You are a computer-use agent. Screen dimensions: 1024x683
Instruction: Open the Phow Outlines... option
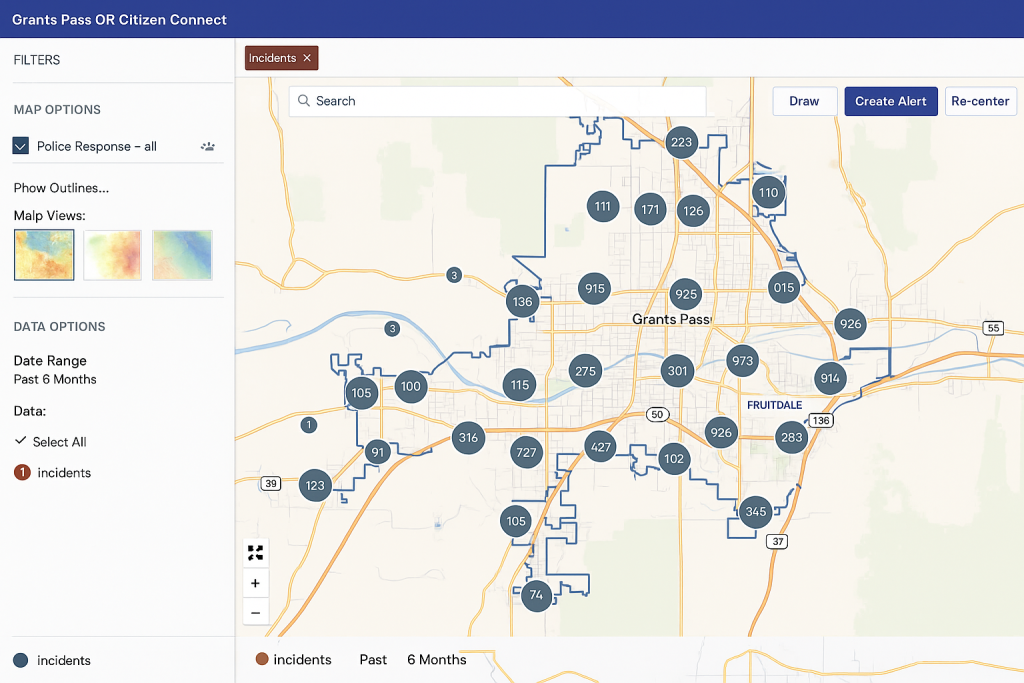[61, 188]
